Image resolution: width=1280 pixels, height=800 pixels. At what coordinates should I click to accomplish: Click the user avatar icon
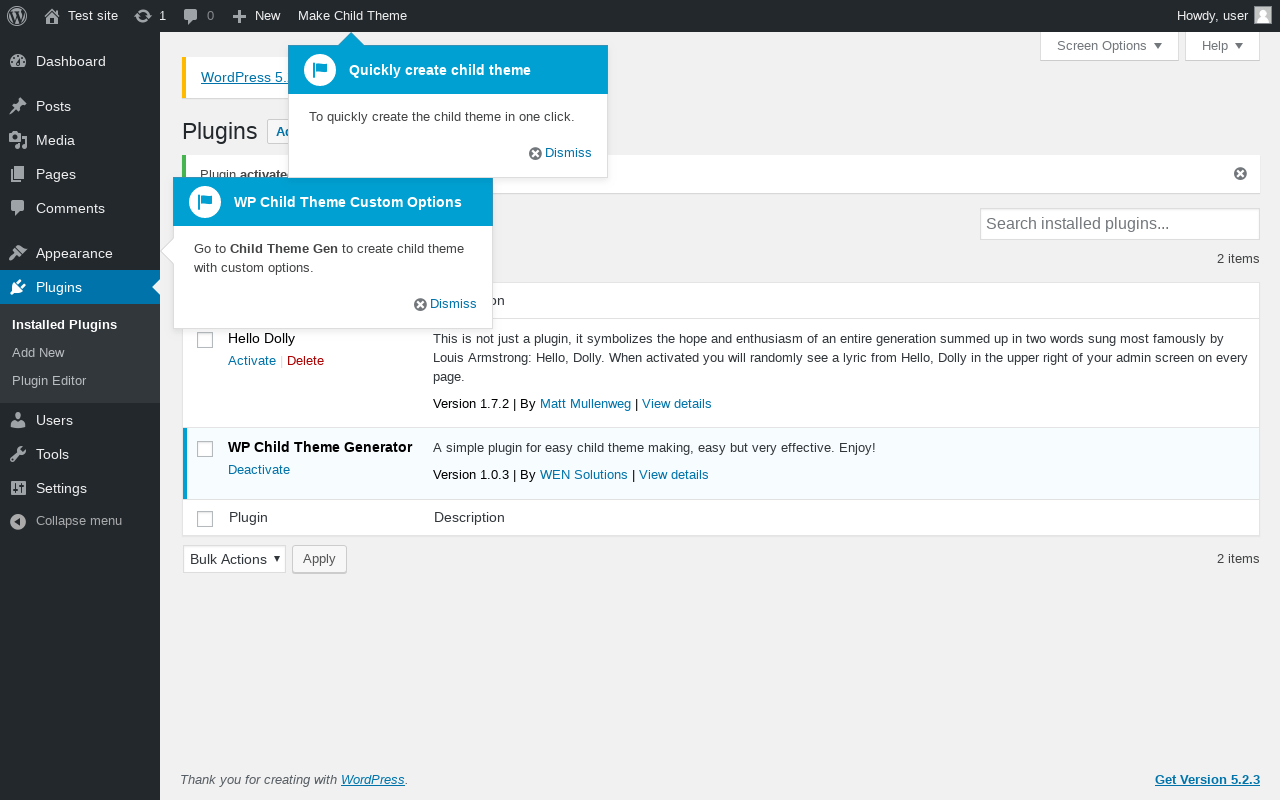coord(1263,15)
